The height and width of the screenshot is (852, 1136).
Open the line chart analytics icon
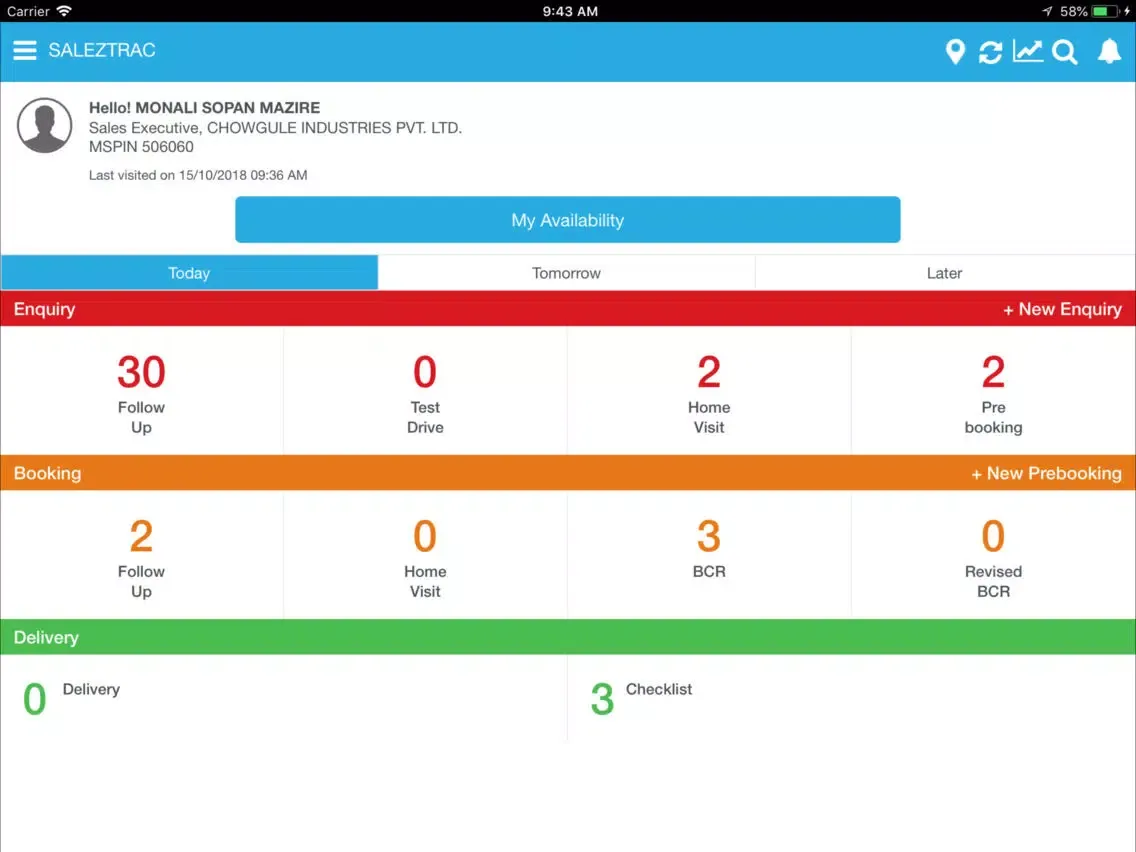[x=1028, y=51]
